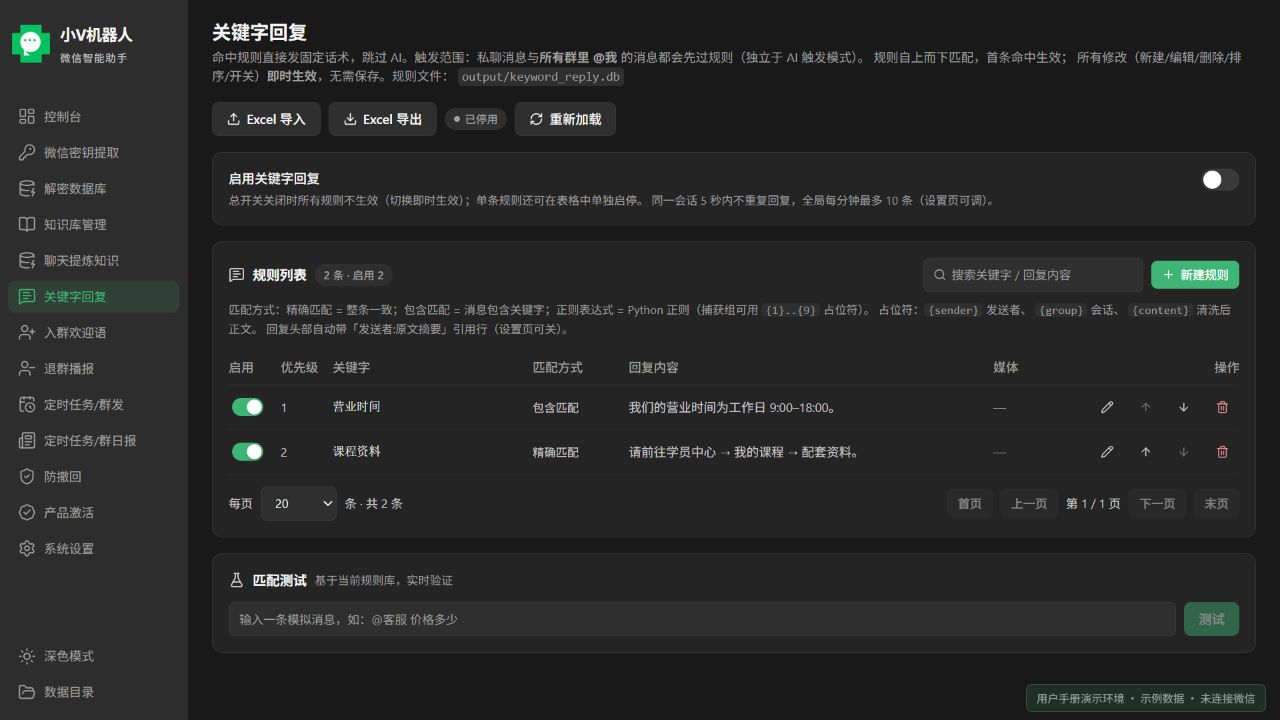Open 控制台 in the sidebar

pyautogui.click(x=94, y=116)
